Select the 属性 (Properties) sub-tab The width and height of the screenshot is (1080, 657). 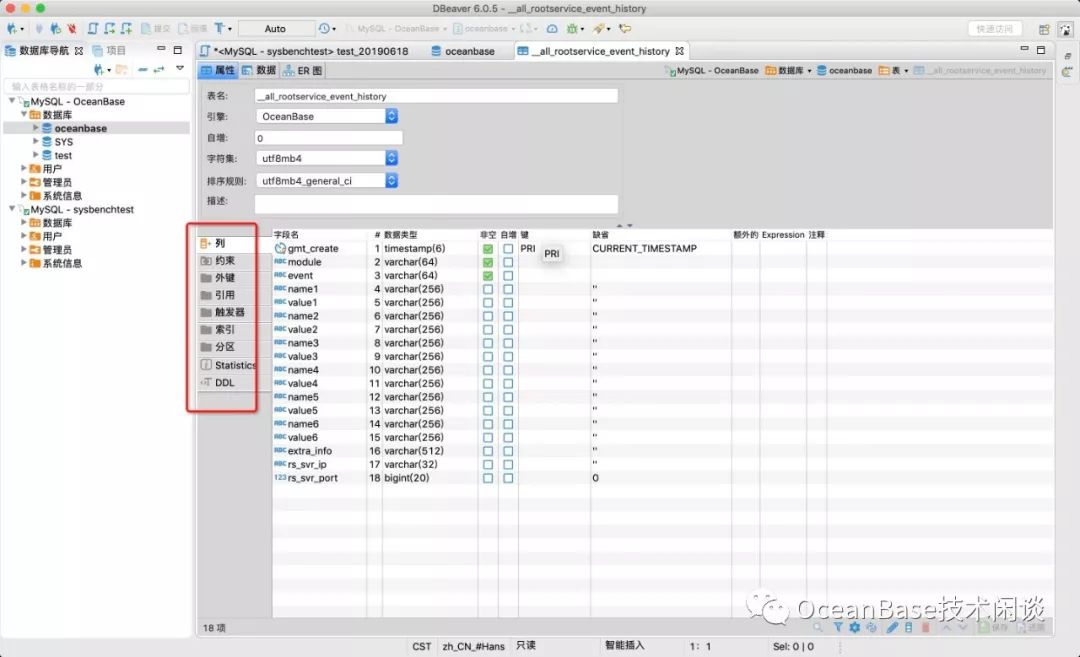(218, 70)
